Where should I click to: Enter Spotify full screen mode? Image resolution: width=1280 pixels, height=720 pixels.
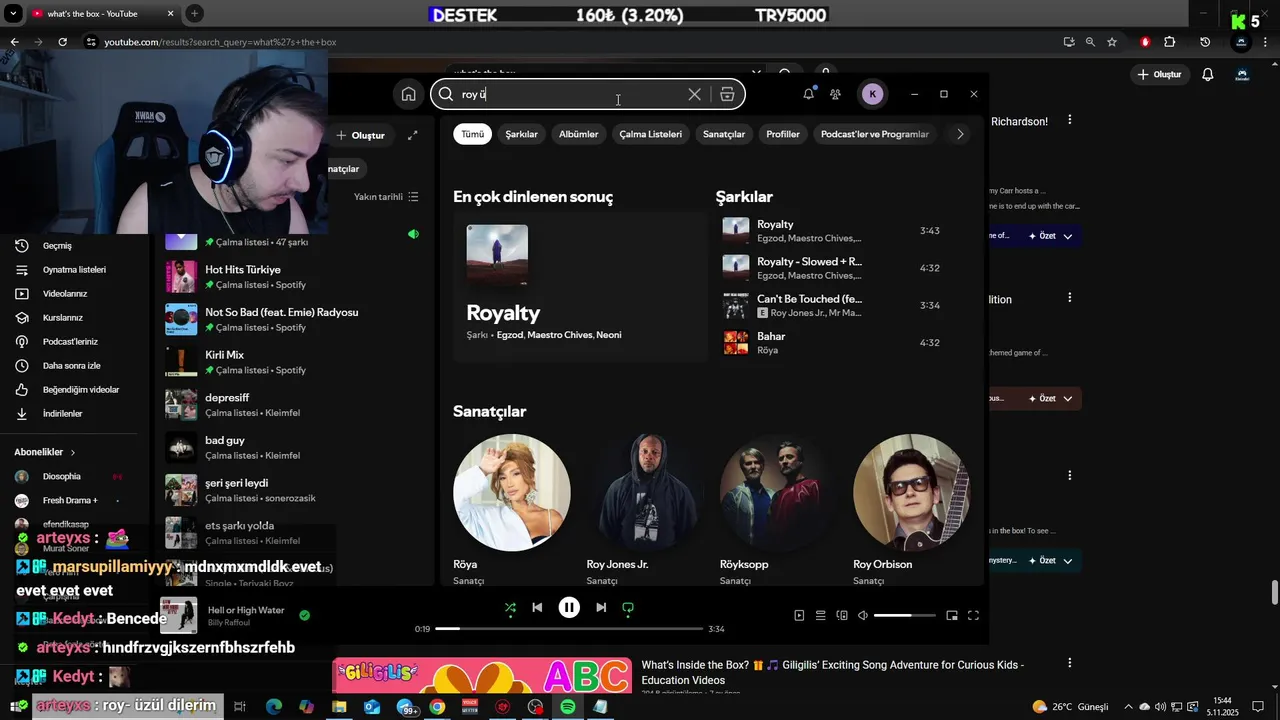click(x=973, y=615)
